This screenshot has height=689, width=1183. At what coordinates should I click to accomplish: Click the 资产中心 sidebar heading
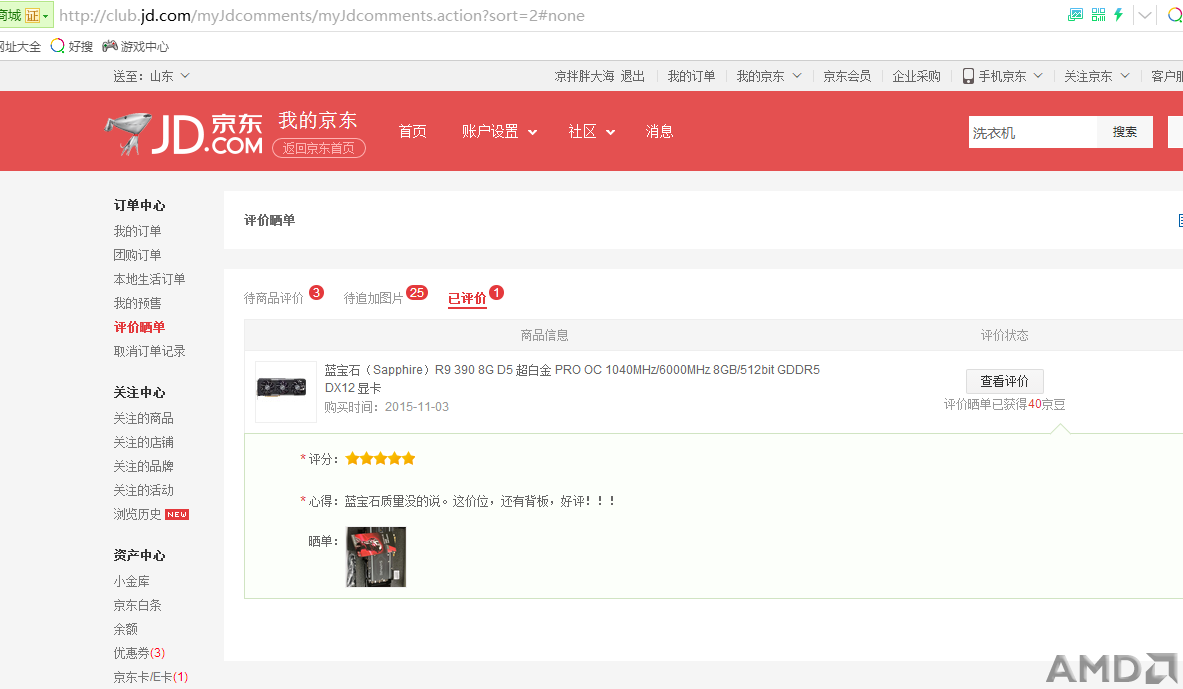[x=139, y=555]
